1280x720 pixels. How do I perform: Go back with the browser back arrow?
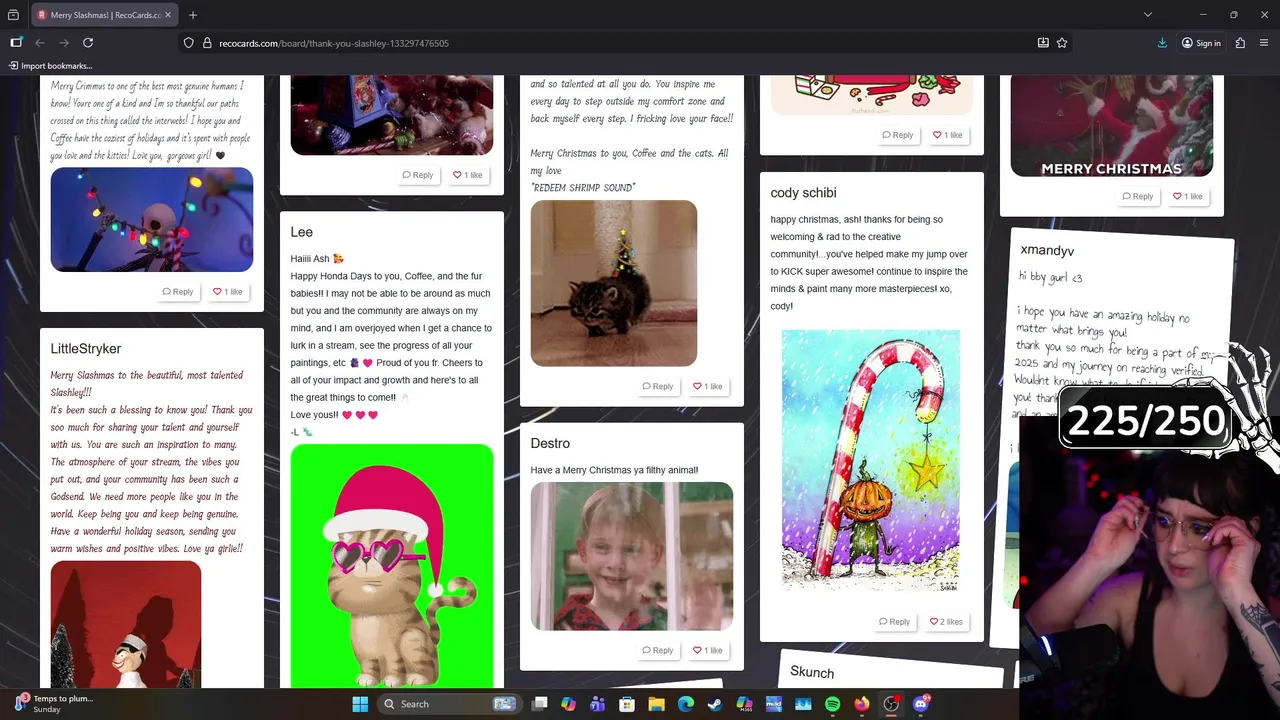[x=40, y=43]
